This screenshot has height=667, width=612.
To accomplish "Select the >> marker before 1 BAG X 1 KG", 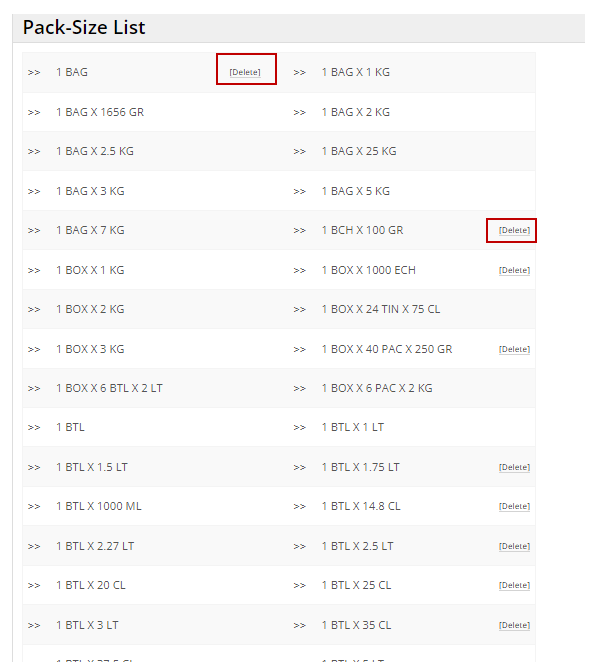I will pos(300,72).
